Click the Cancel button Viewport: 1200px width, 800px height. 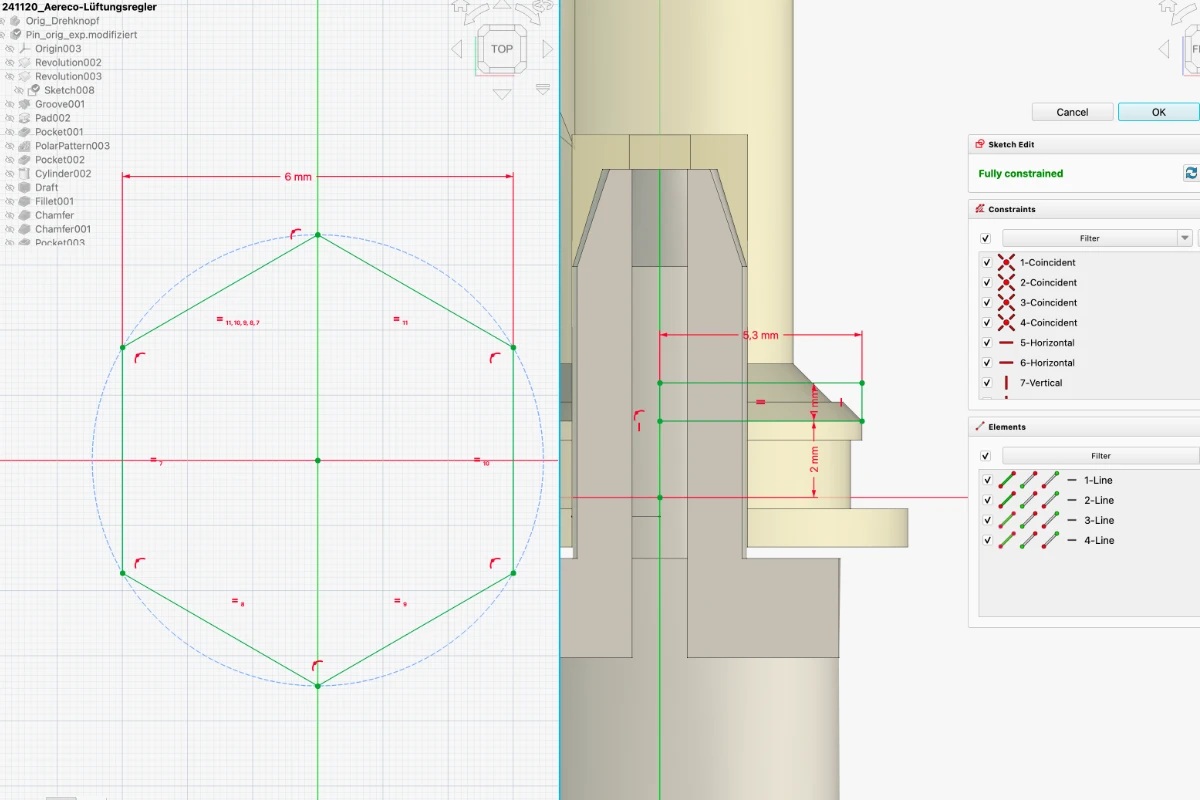click(x=1072, y=112)
